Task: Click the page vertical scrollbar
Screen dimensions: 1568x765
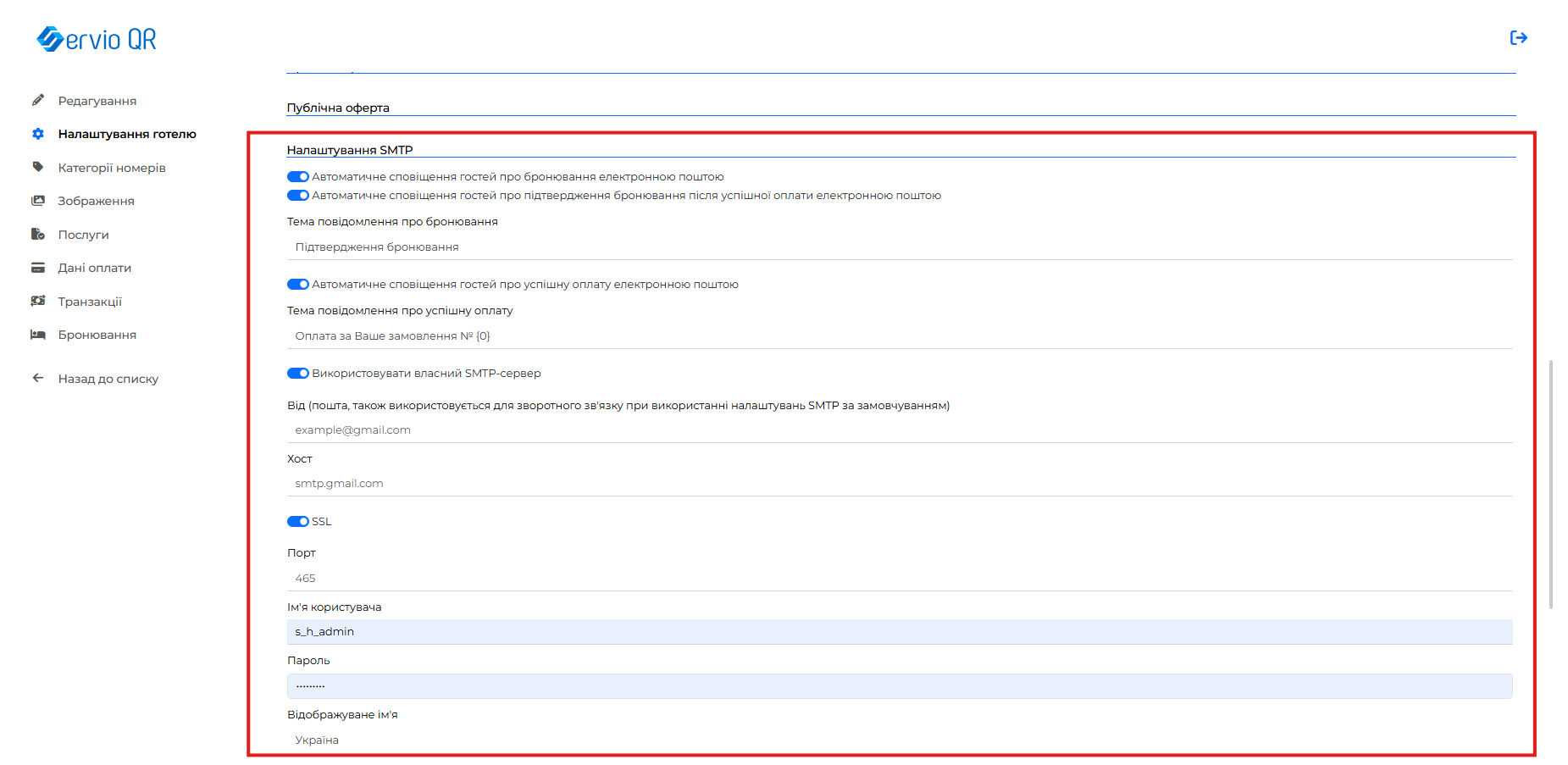Action: tap(1550, 483)
